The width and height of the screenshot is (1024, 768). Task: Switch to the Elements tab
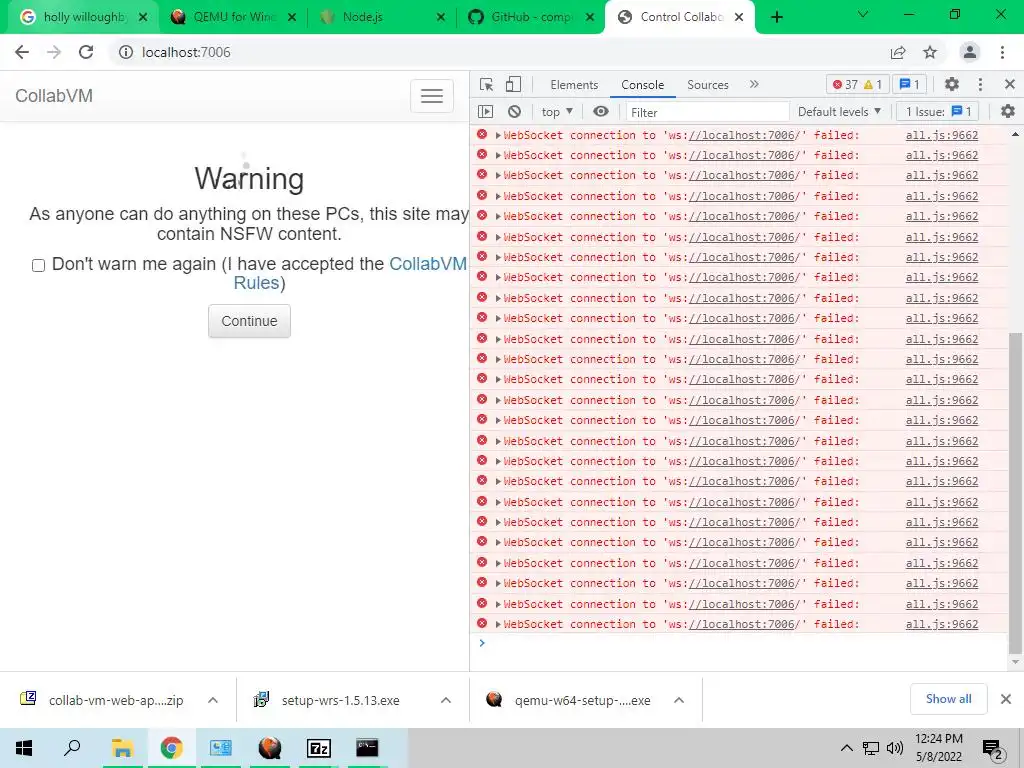574,85
